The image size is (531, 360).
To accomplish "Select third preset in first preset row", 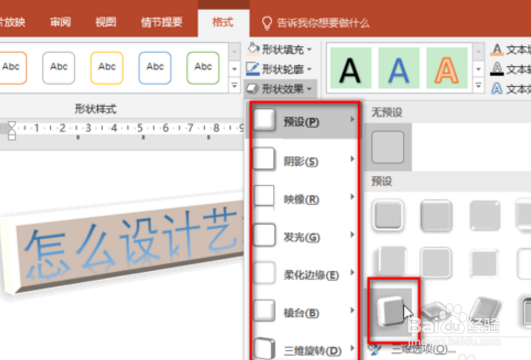I will point(485,215).
